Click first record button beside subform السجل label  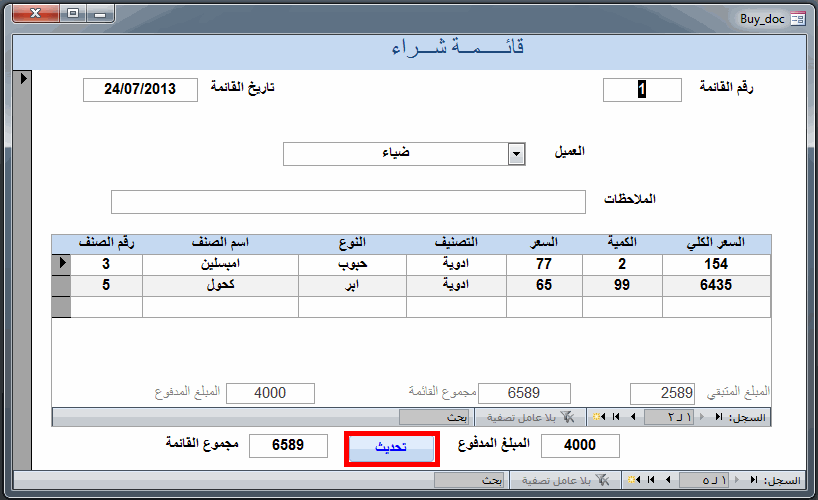pos(719,417)
